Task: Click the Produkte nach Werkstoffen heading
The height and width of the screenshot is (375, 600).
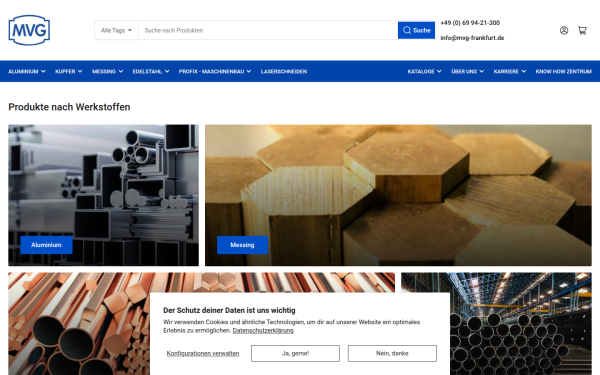Action: point(69,107)
